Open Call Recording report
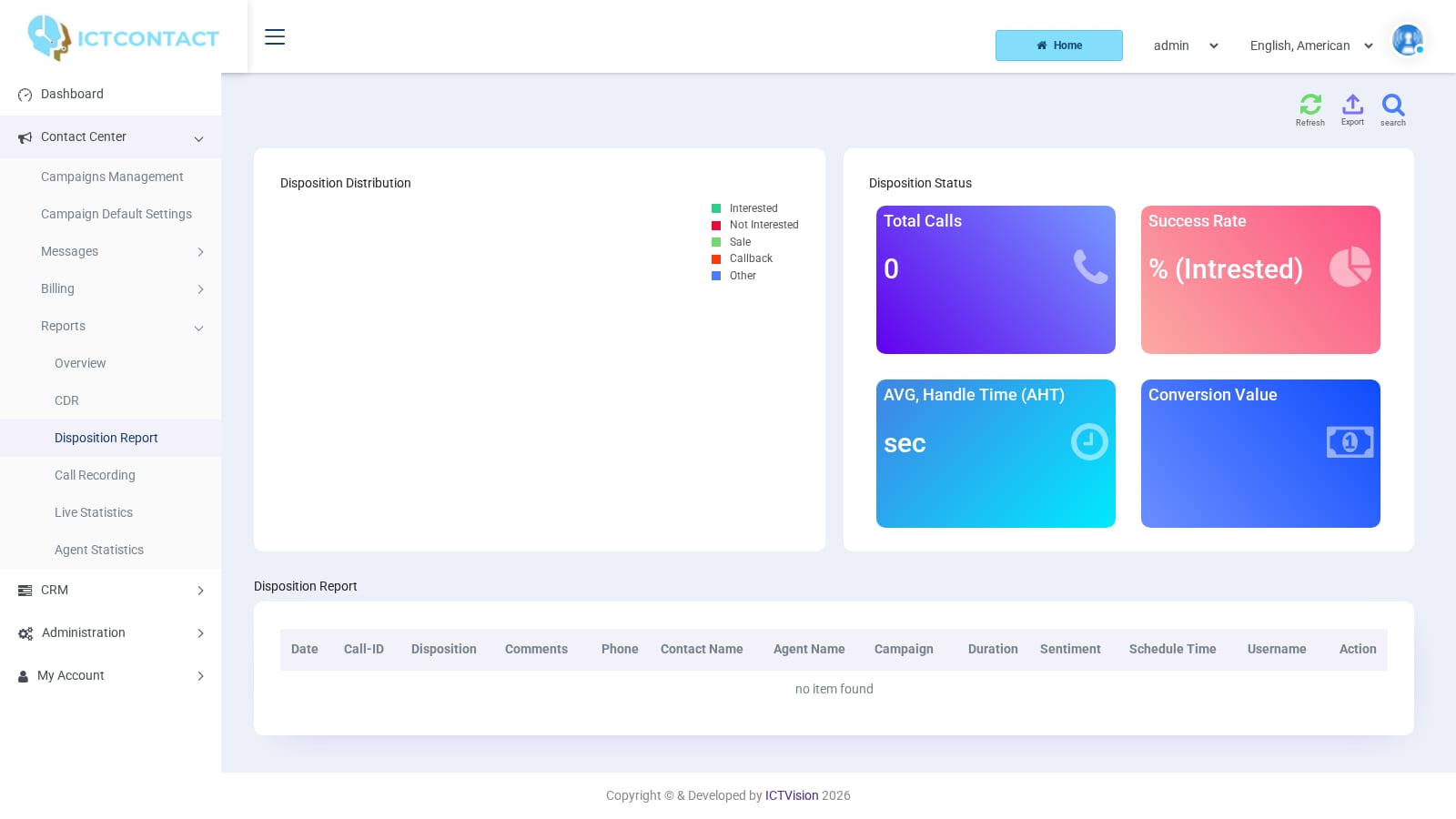1456x819 pixels. (95, 475)
